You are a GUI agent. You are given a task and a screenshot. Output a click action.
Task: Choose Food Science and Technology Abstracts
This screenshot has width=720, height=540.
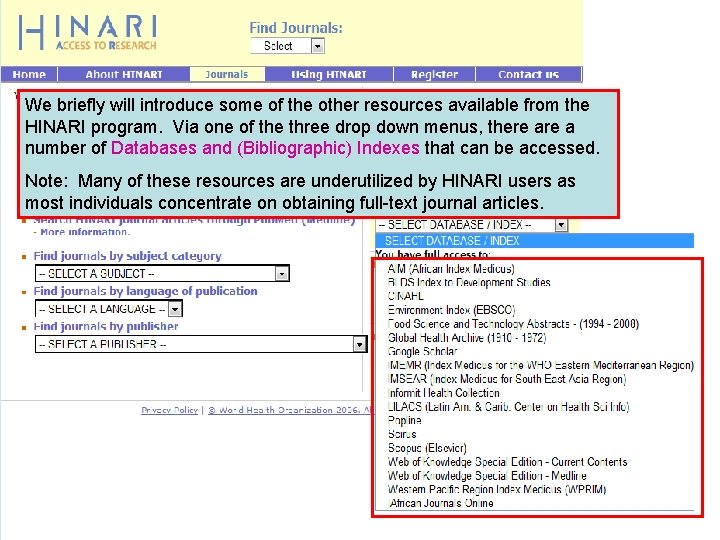[513, 324]
